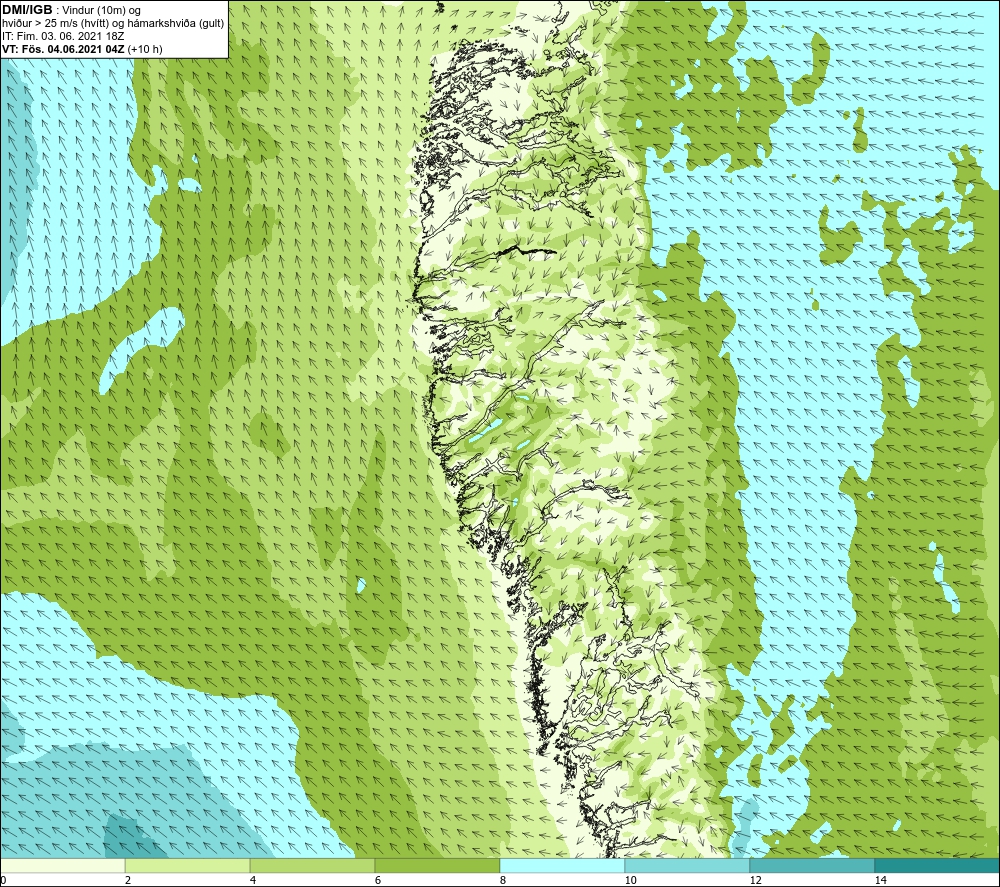Click the 0-2 m/s pale yellow legend swatch
Screen dimensions: 1000x887
click(62, 865)
